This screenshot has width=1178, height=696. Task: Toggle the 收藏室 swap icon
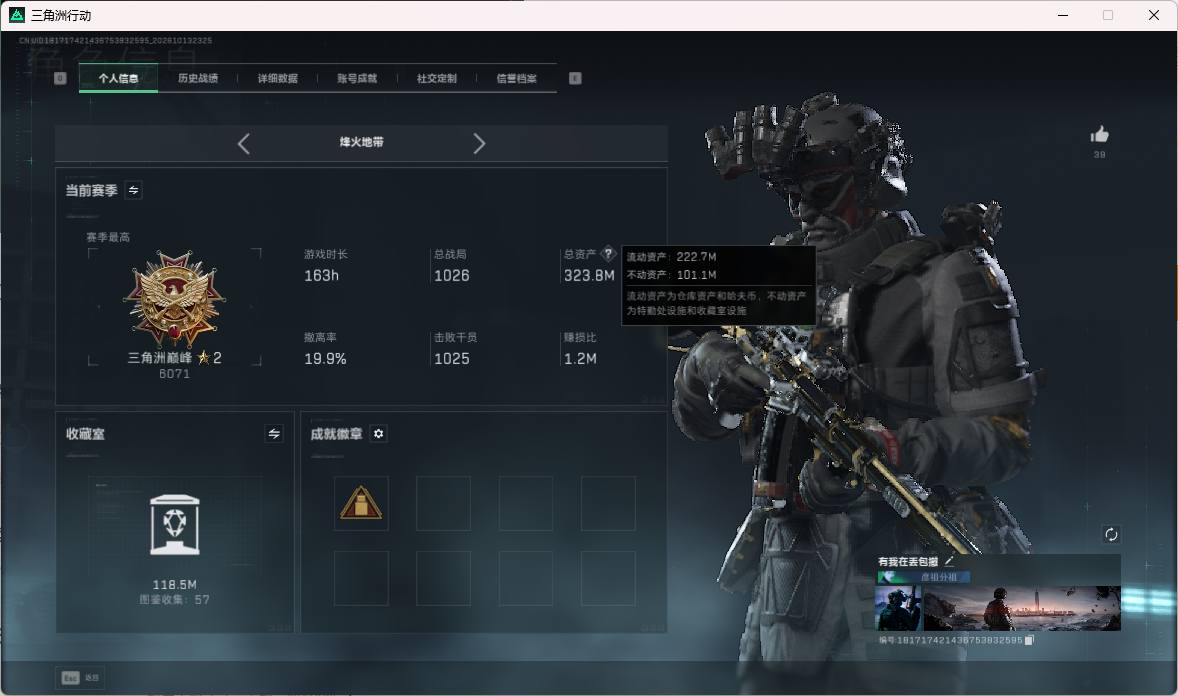point(274,434)
